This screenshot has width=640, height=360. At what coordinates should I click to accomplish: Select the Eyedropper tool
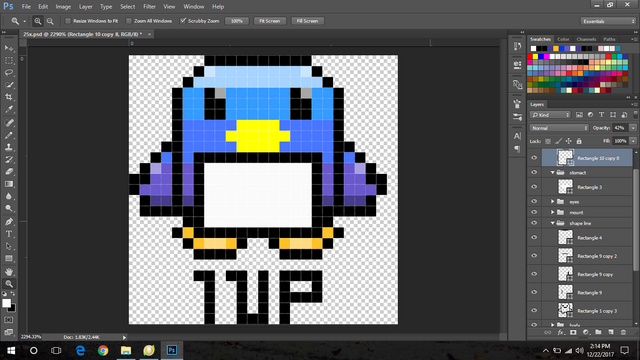click(9, 109)
